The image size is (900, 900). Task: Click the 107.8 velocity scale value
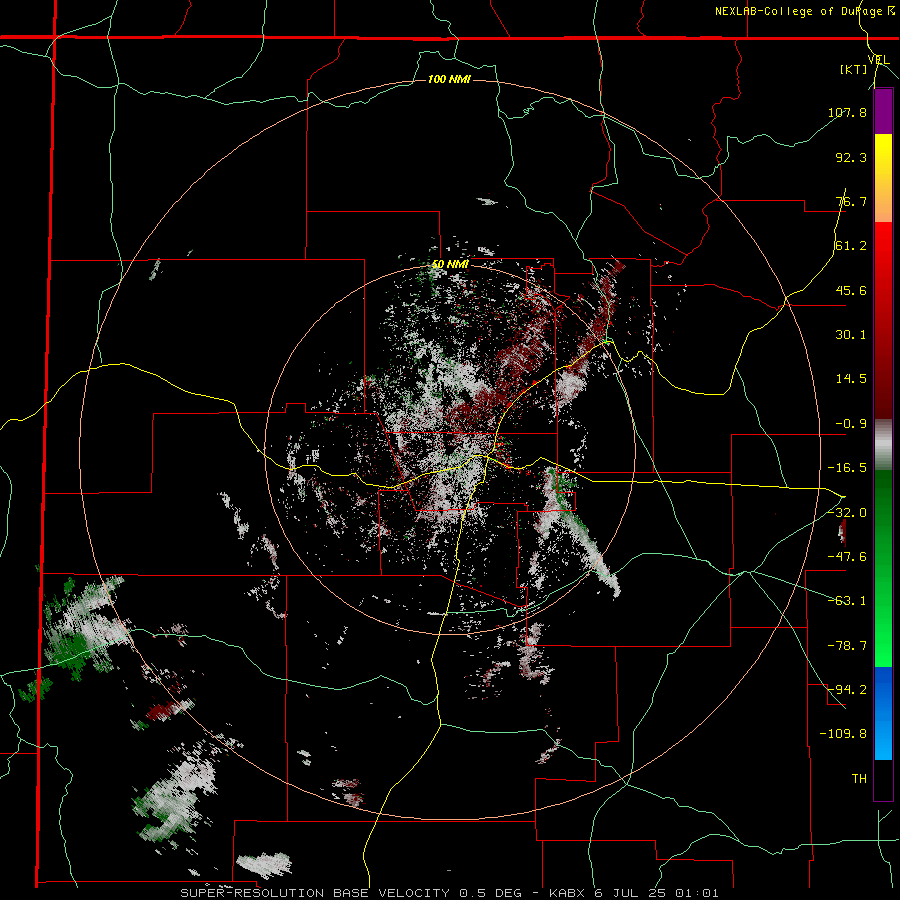[x=847, y=112]
